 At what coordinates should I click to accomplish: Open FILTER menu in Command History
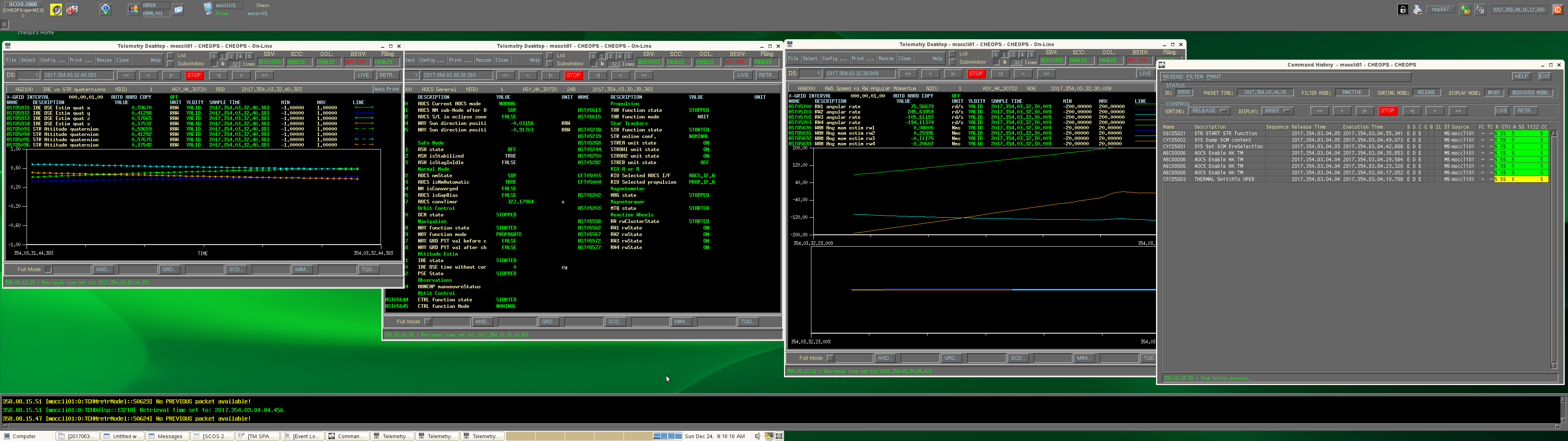(x=1194, y=77)
